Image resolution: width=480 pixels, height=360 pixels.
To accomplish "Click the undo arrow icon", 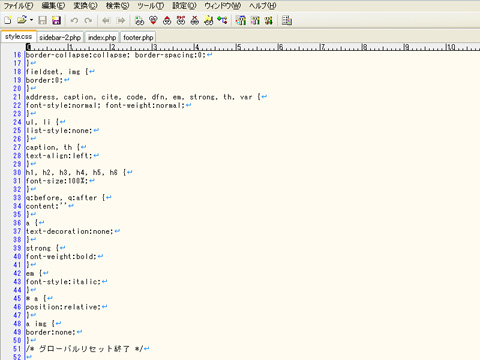I will click(x=74, y=21).
